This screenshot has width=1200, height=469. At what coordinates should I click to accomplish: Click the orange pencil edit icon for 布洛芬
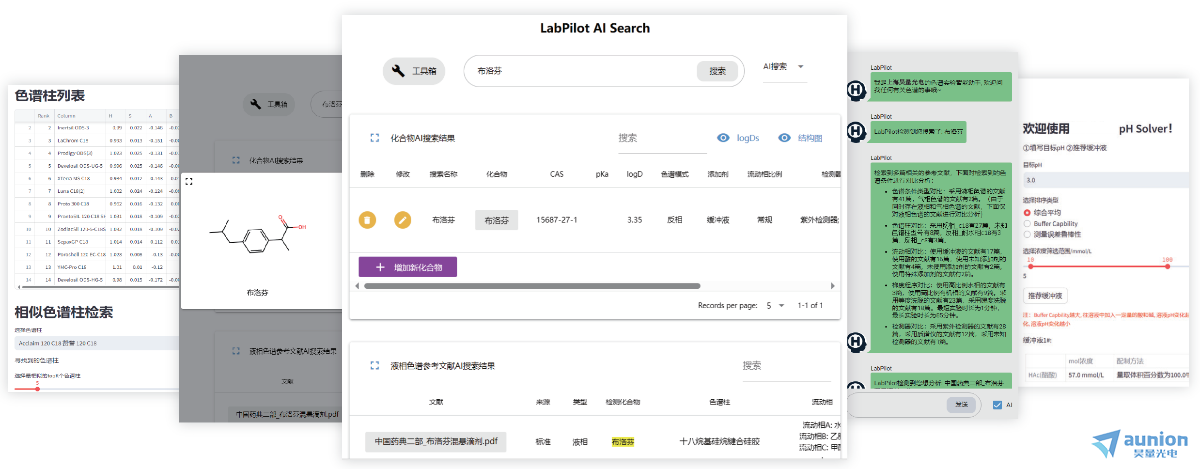coord(402,219)
